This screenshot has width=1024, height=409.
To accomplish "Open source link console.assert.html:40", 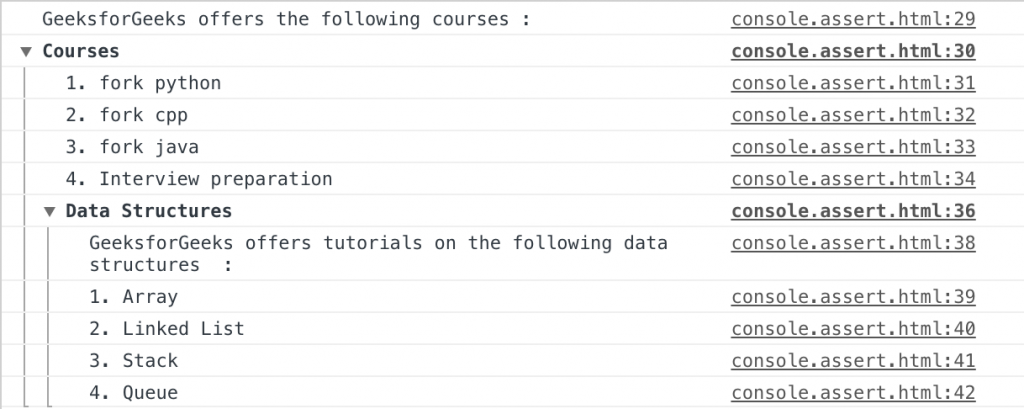I will pos(853,329).
